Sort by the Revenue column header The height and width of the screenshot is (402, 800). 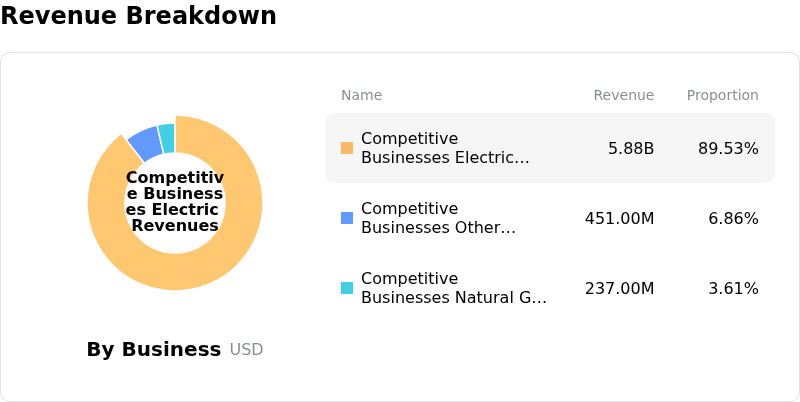623,95
